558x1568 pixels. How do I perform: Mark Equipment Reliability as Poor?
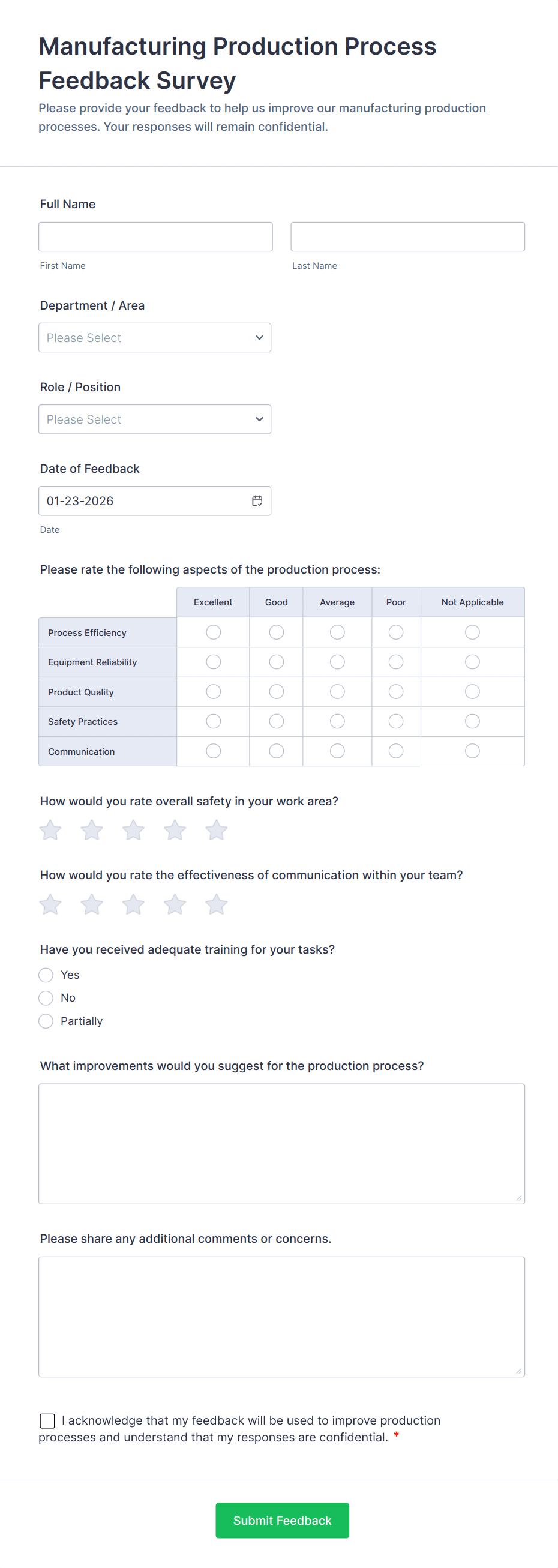point(395,662)
